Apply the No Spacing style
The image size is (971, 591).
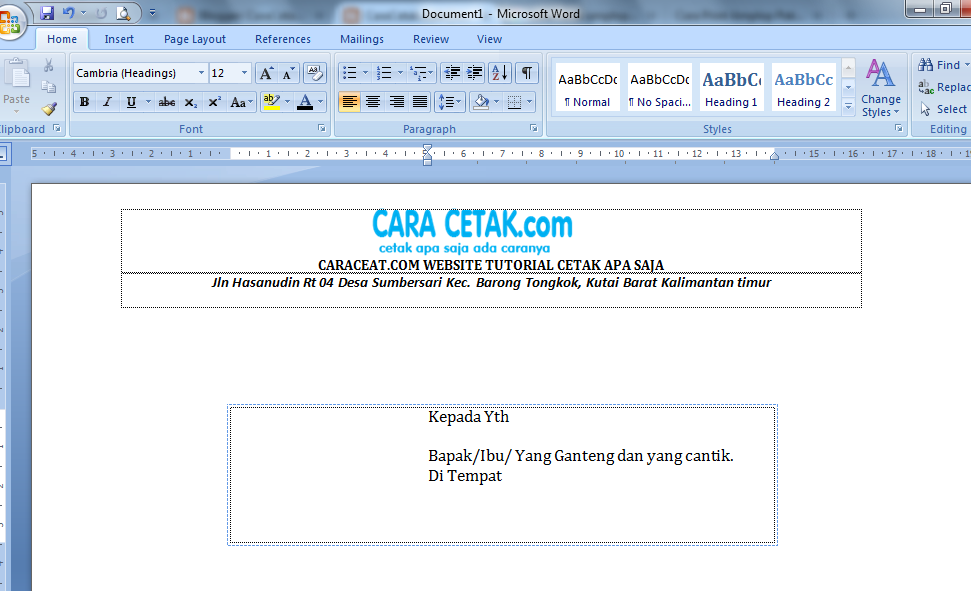660,87
